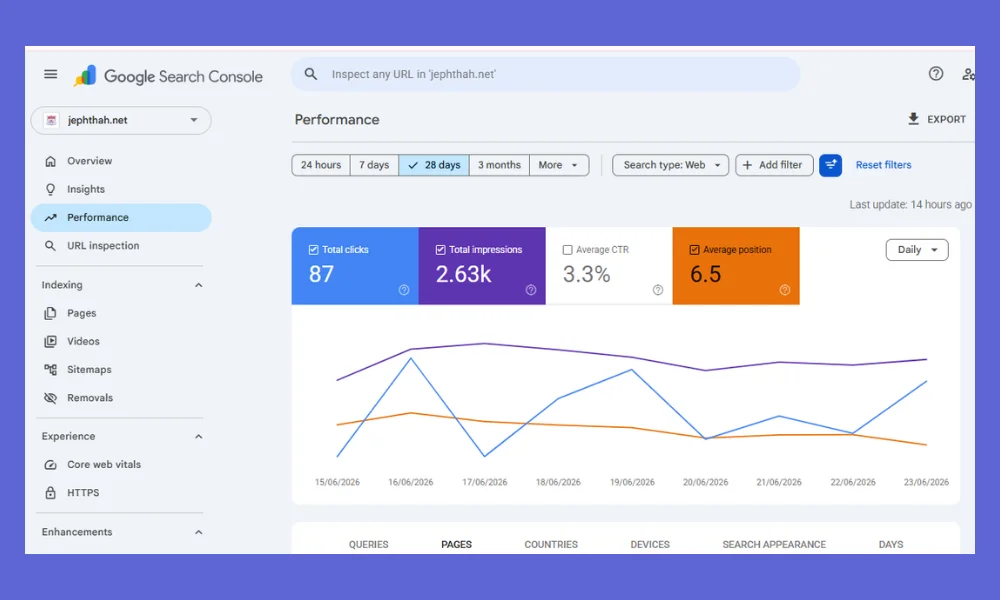
Task: Switch to the COUNTRIES tab
Action: pos(551,545)
